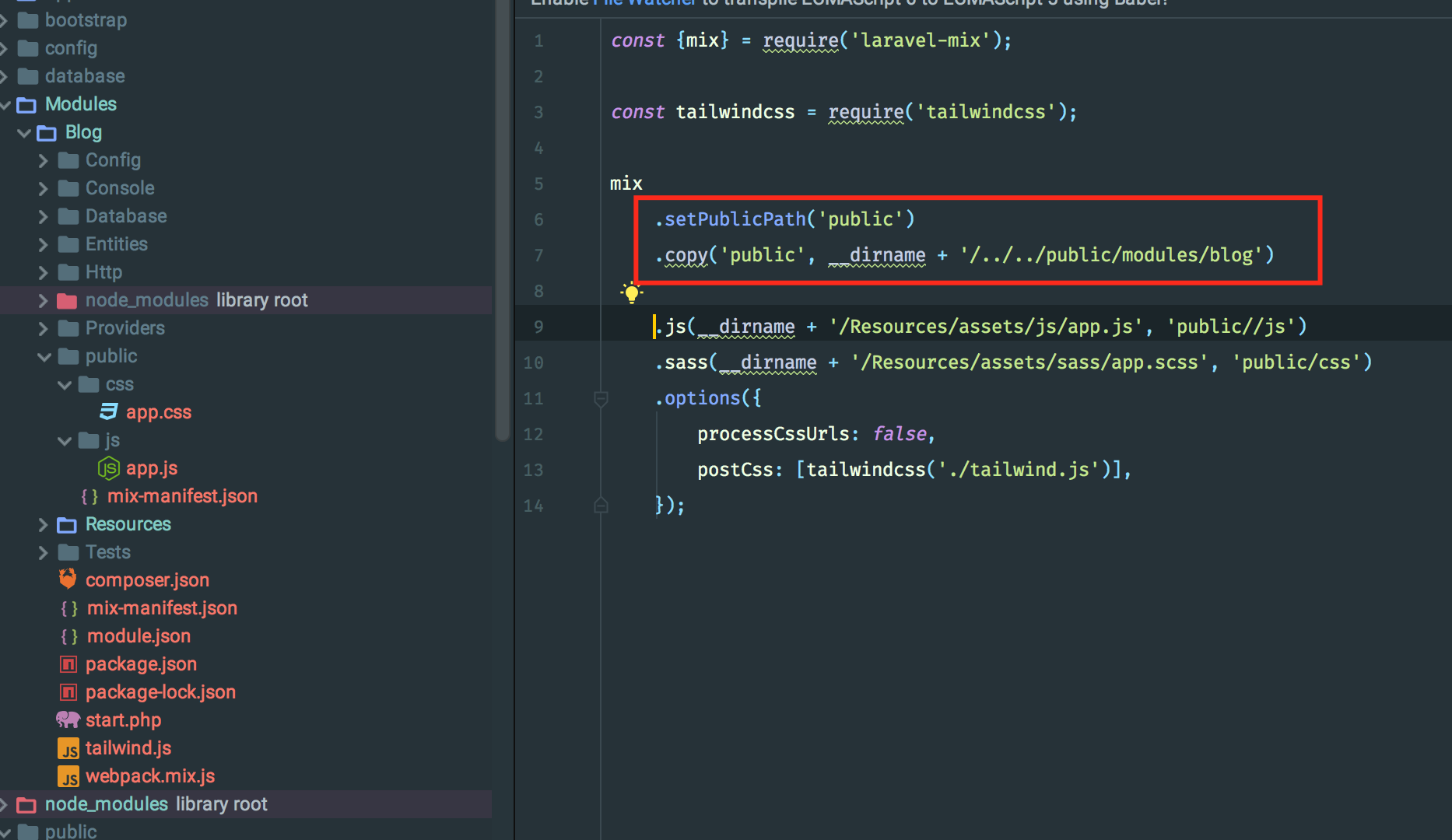The width and height of the screenshot is (1452, 840).
Task: Select the tailwind.js file icon
Action: point(68,747)
